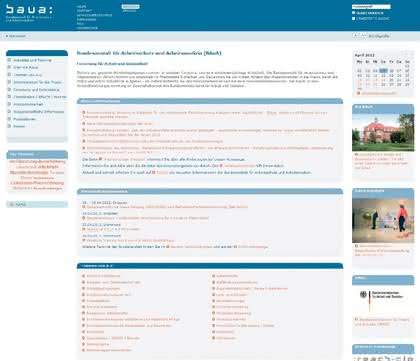Select the highlighted language option in the header

130,7
